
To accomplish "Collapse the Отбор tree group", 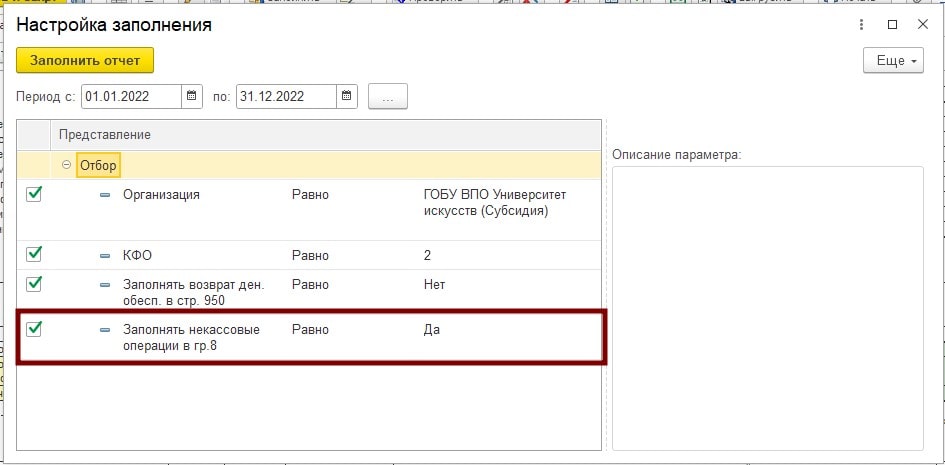I will click(67, 165).
